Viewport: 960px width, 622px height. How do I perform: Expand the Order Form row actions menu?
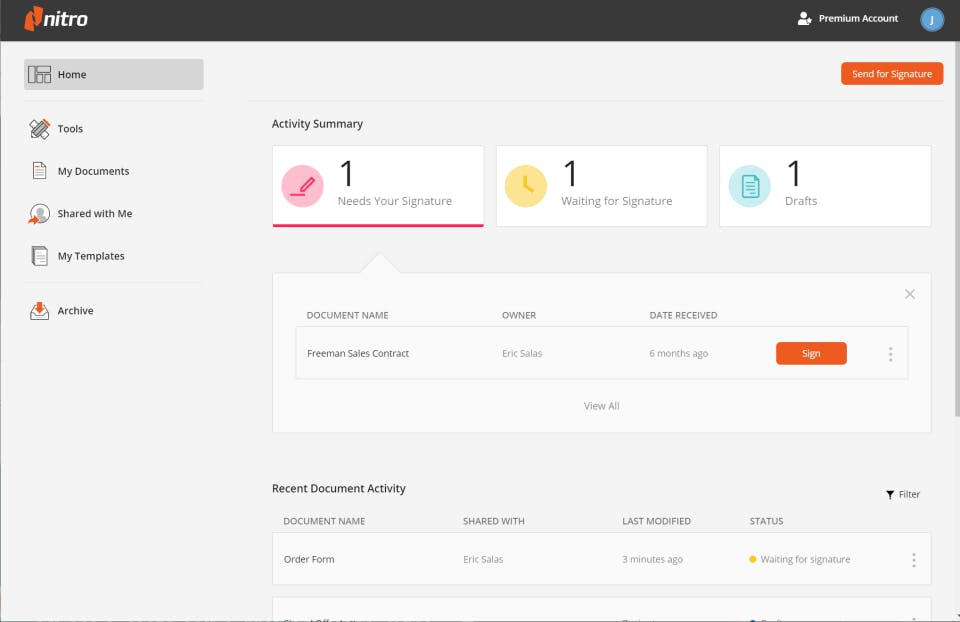[913, 559]
